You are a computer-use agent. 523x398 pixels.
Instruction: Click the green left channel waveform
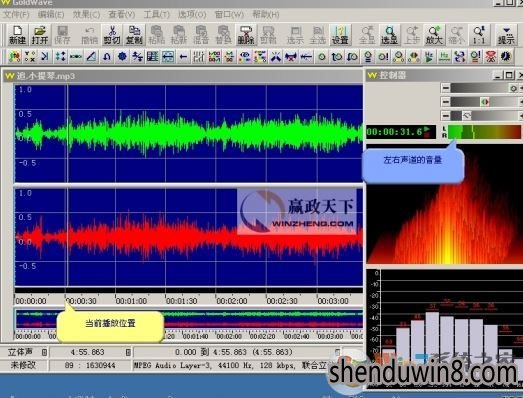(188, 133)
